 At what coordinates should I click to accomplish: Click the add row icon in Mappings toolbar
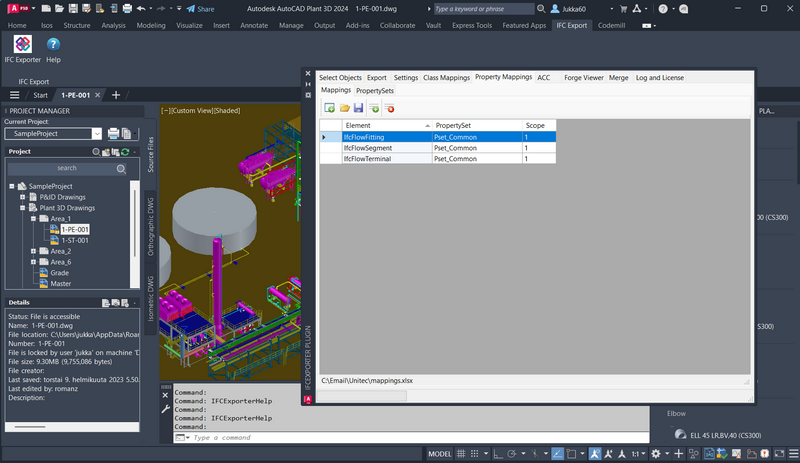[x=374, y=108]
